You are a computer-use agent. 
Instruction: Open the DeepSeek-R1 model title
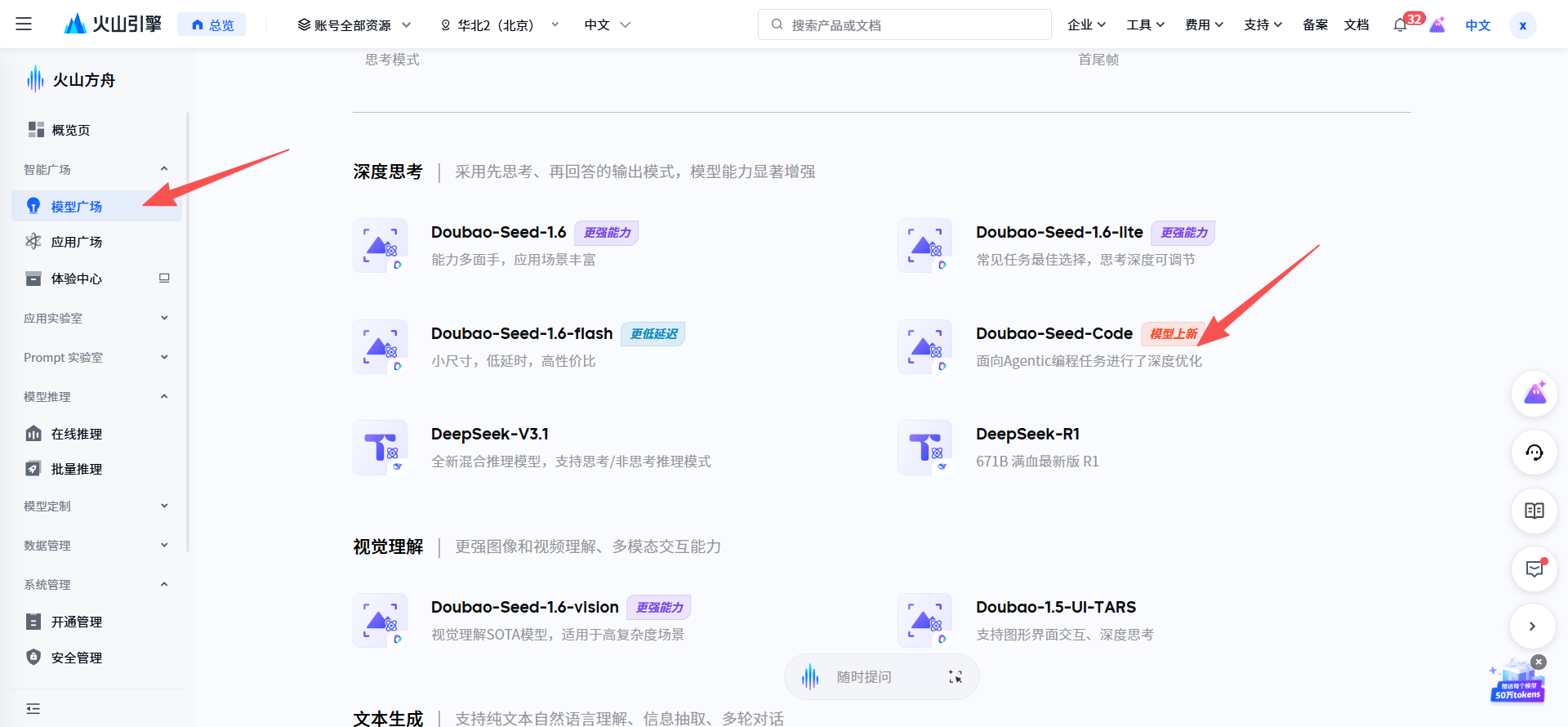(1027, 434)
